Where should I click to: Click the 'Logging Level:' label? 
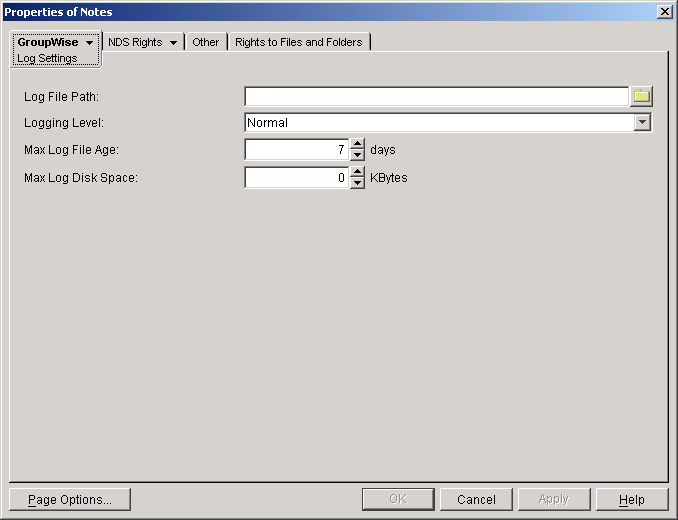[64, 123]
